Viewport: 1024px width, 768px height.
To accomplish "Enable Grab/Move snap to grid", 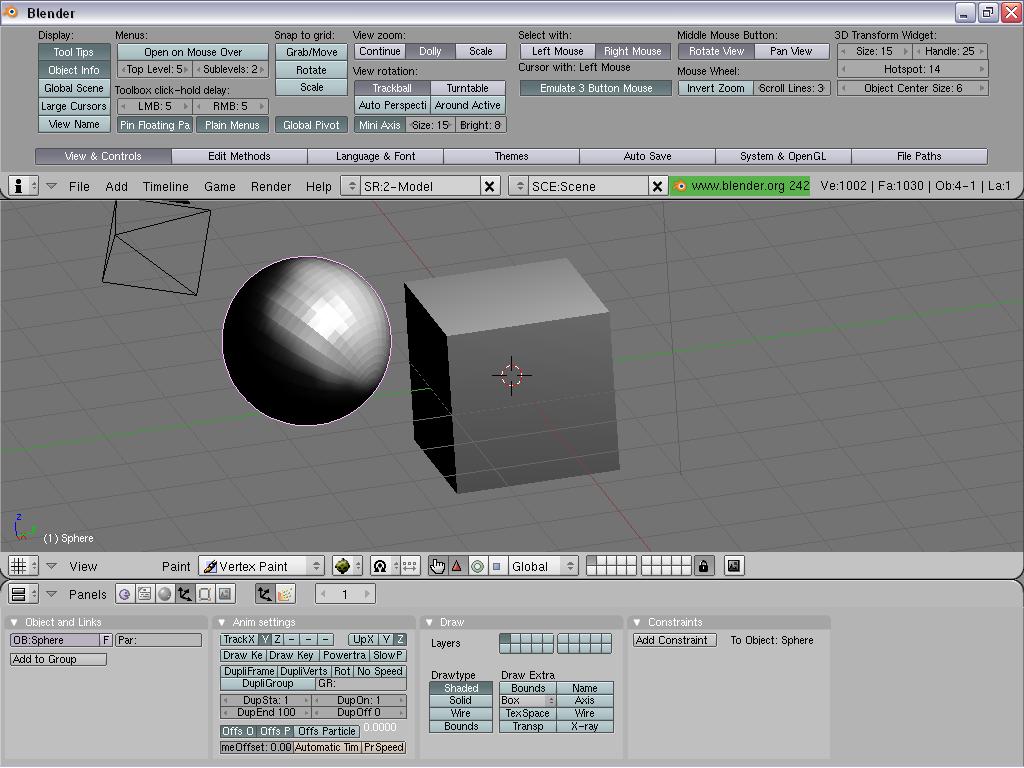I will (312, 52).
